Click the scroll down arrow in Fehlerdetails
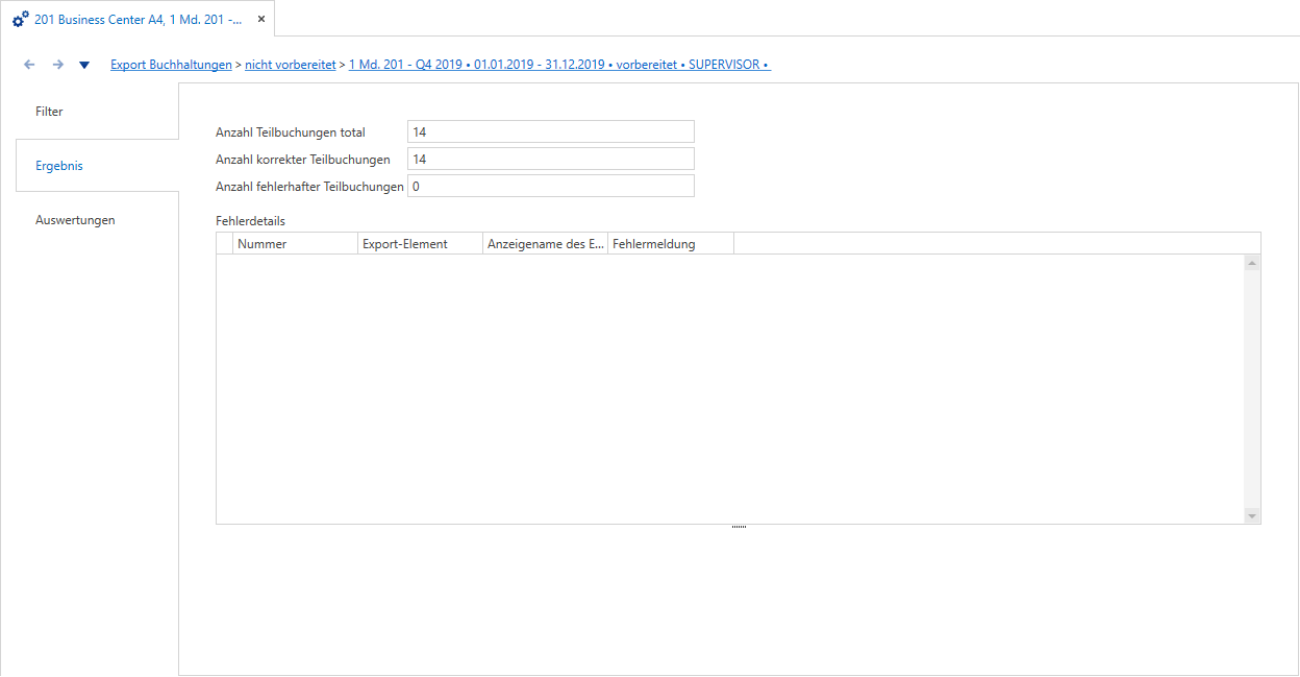Image resolution: width=1300 pixels, height=677 pixels. (1252, 516)
